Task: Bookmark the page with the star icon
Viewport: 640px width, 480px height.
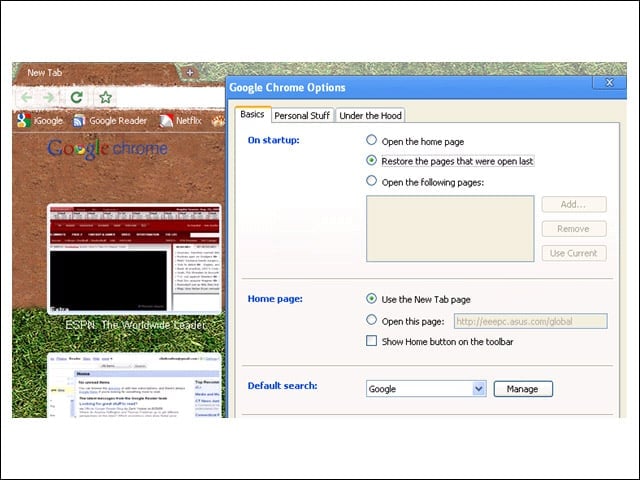Action: tap(105, 97)
